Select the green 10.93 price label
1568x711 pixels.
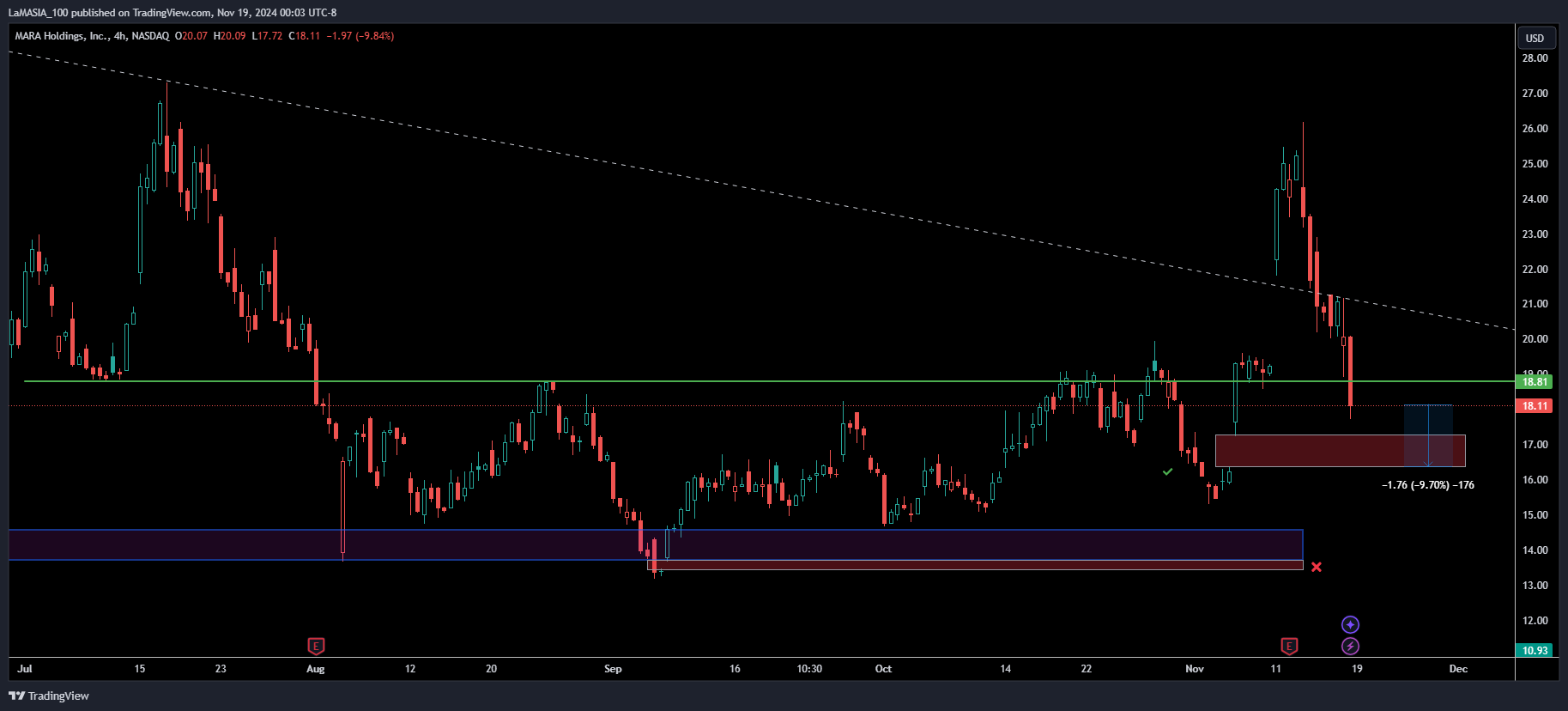1535,650
